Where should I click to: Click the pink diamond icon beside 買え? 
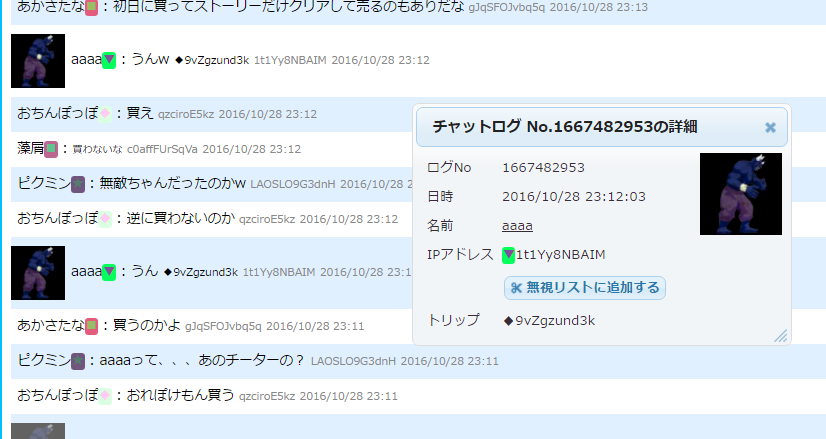(105, 114)
